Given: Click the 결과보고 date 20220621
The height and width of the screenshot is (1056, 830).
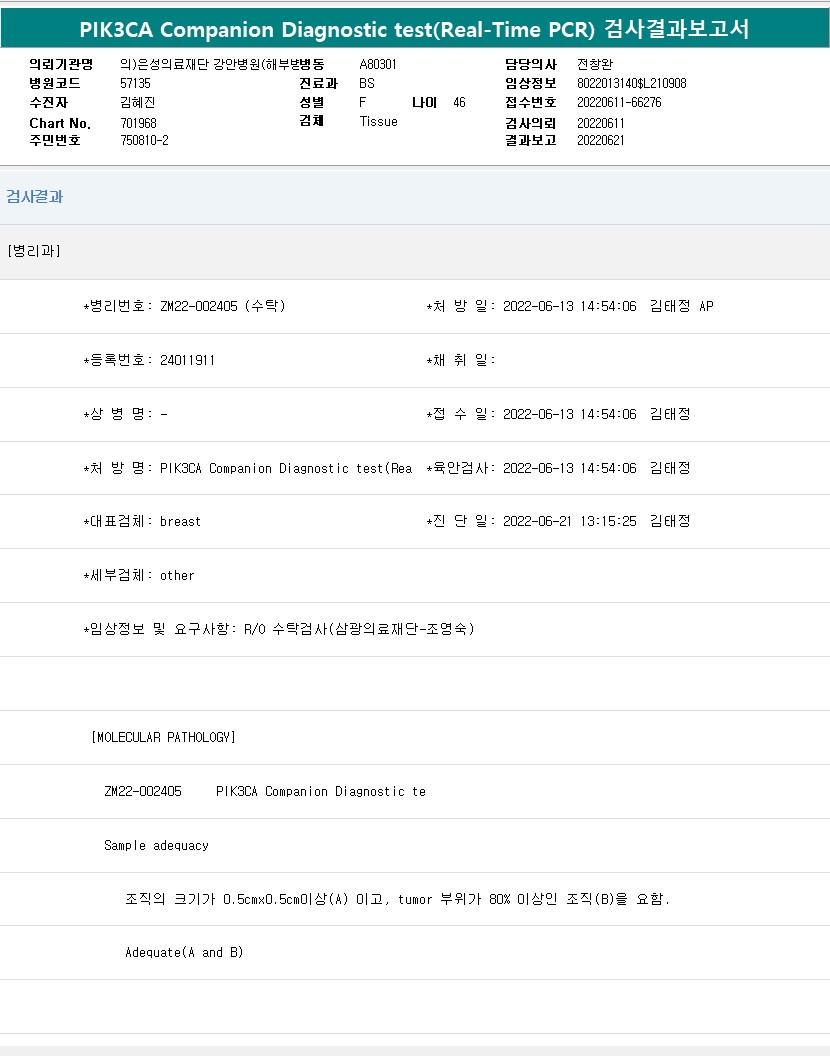Looking at the screenshot, I should (x=601, y=140).
